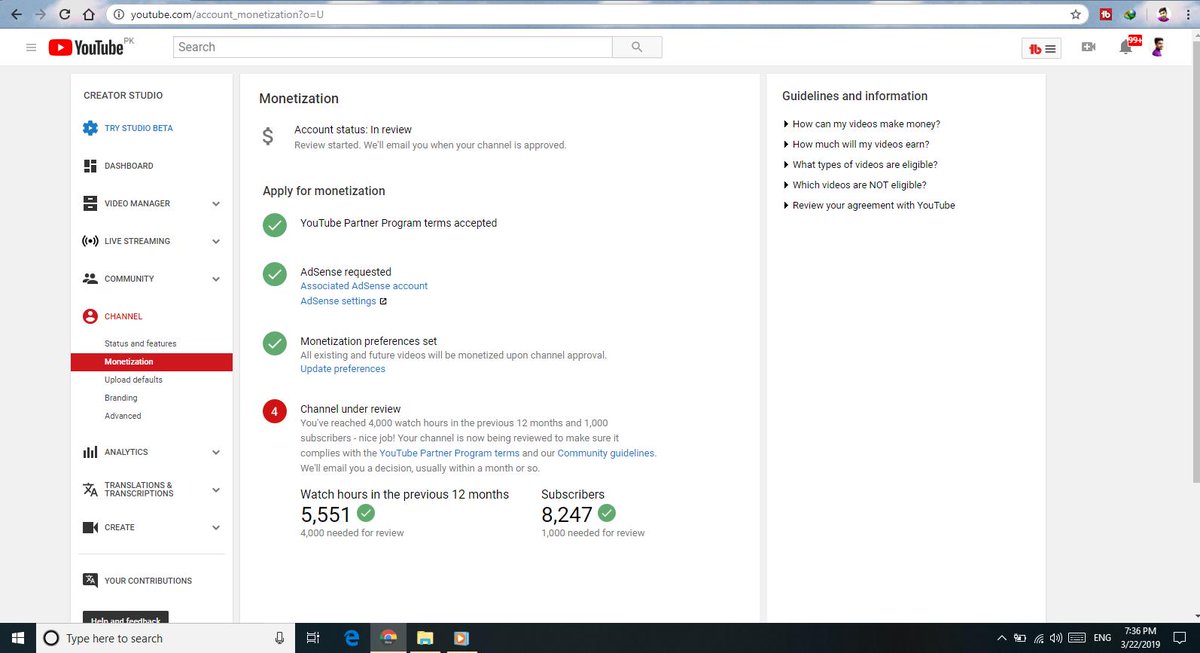Open the notifications bell
The width and height of the screenshot is (1200, 653).
click(1127, 46)
